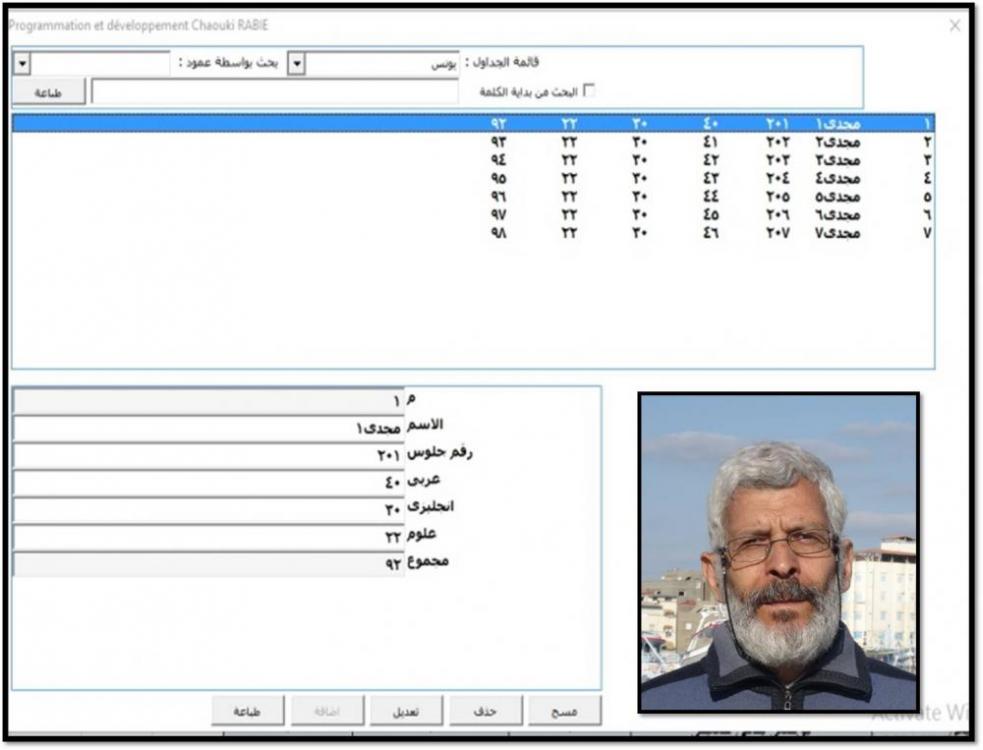This screenshot has height=750, width=983.
Task: Click the student photo thumbnail
Action: 778,552
